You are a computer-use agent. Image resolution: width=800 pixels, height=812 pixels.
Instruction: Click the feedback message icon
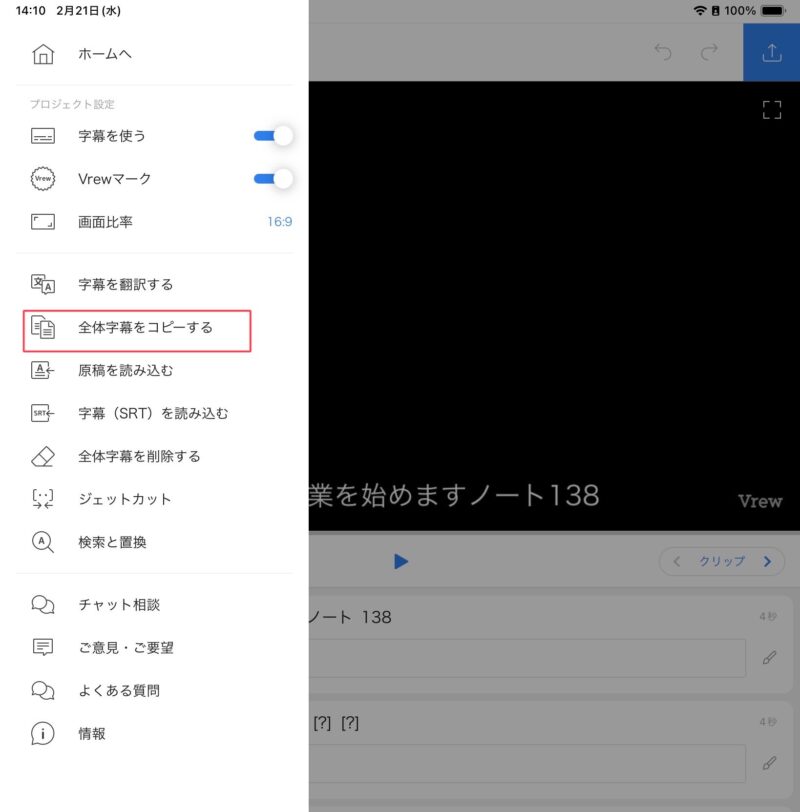pos(43,647)
